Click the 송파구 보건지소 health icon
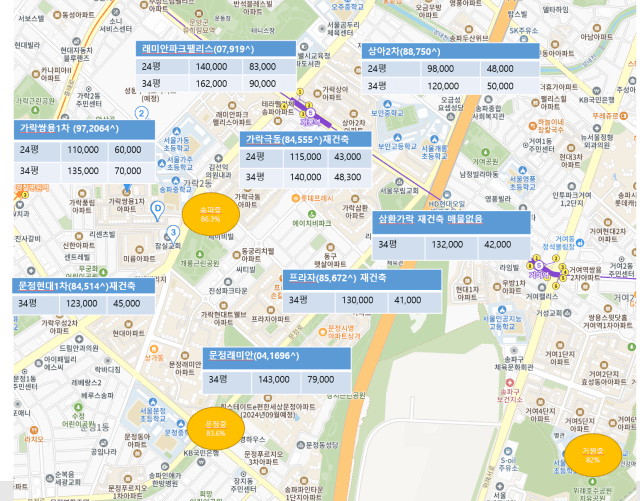640x501 pixels. pyautogui.click(x=509, y=383)
